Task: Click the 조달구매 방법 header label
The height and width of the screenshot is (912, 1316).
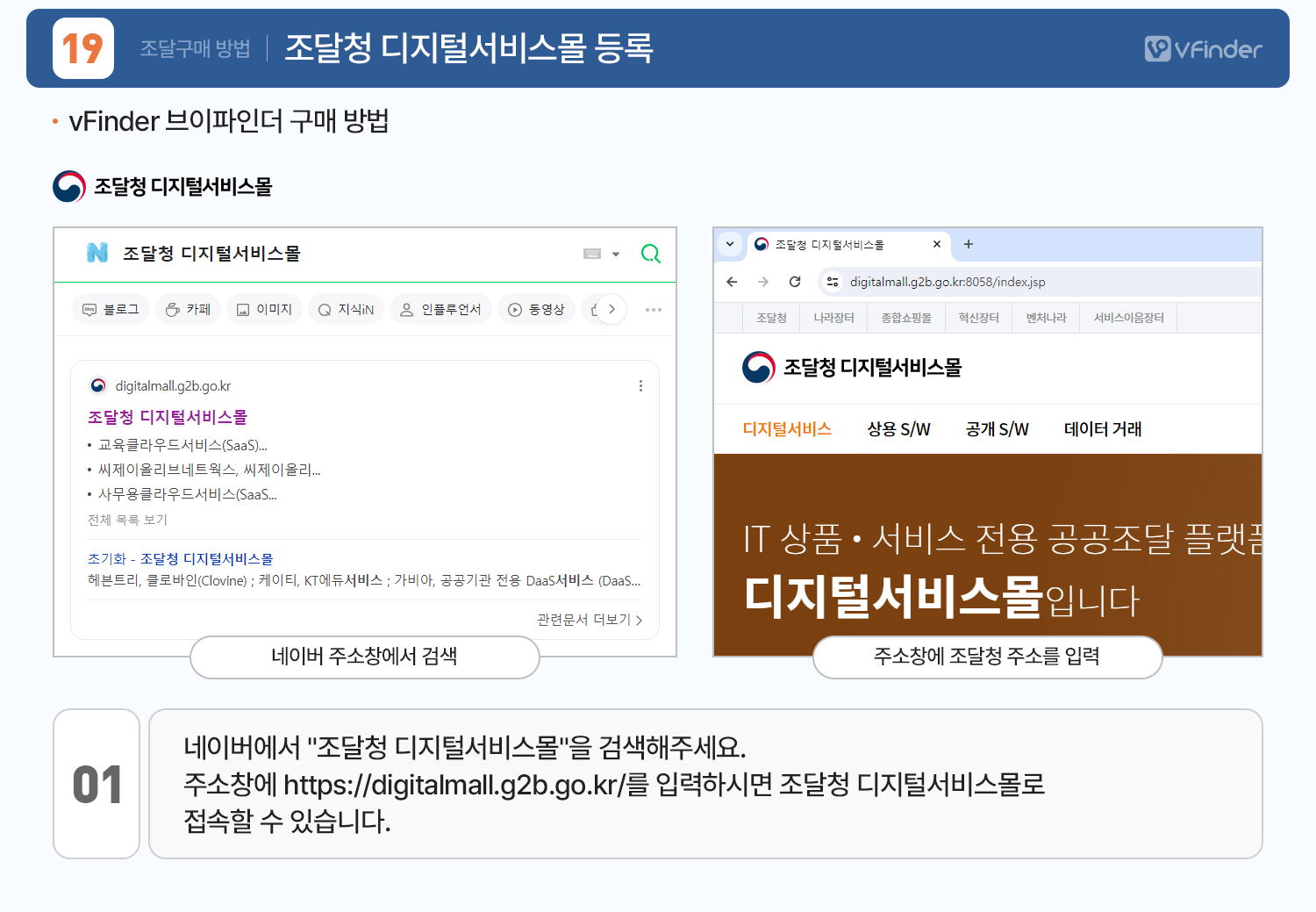Action: coord(196,48)
